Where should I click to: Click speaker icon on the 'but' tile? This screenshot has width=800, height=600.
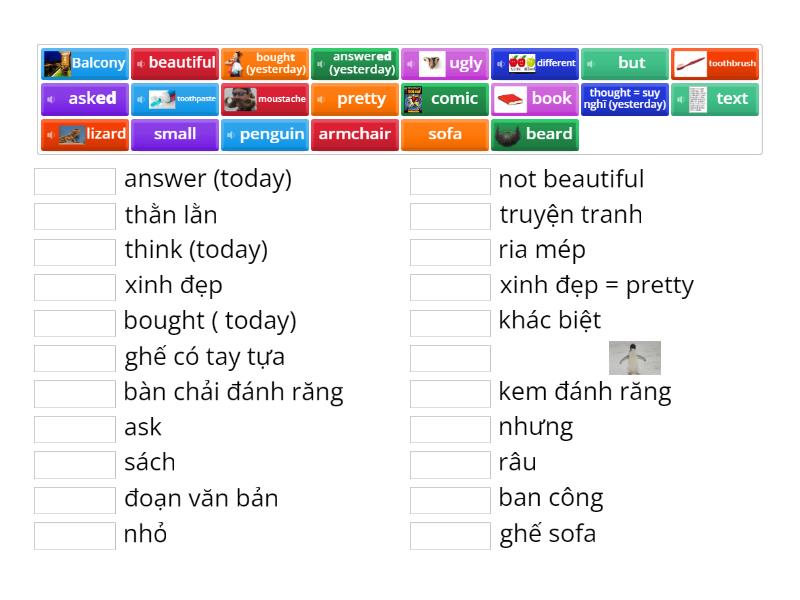[x=591, y=64]
